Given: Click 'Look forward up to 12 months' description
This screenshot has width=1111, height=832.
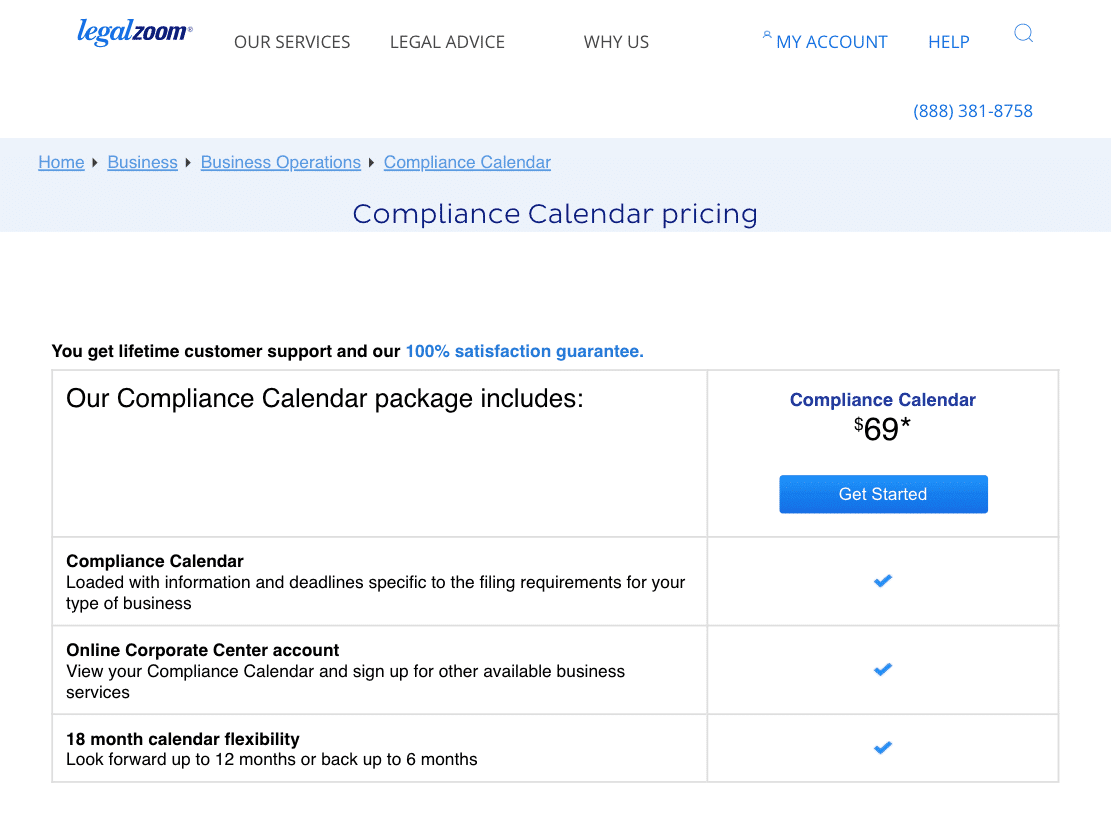Looking at the screenshot, I should (x=271, y=760).
